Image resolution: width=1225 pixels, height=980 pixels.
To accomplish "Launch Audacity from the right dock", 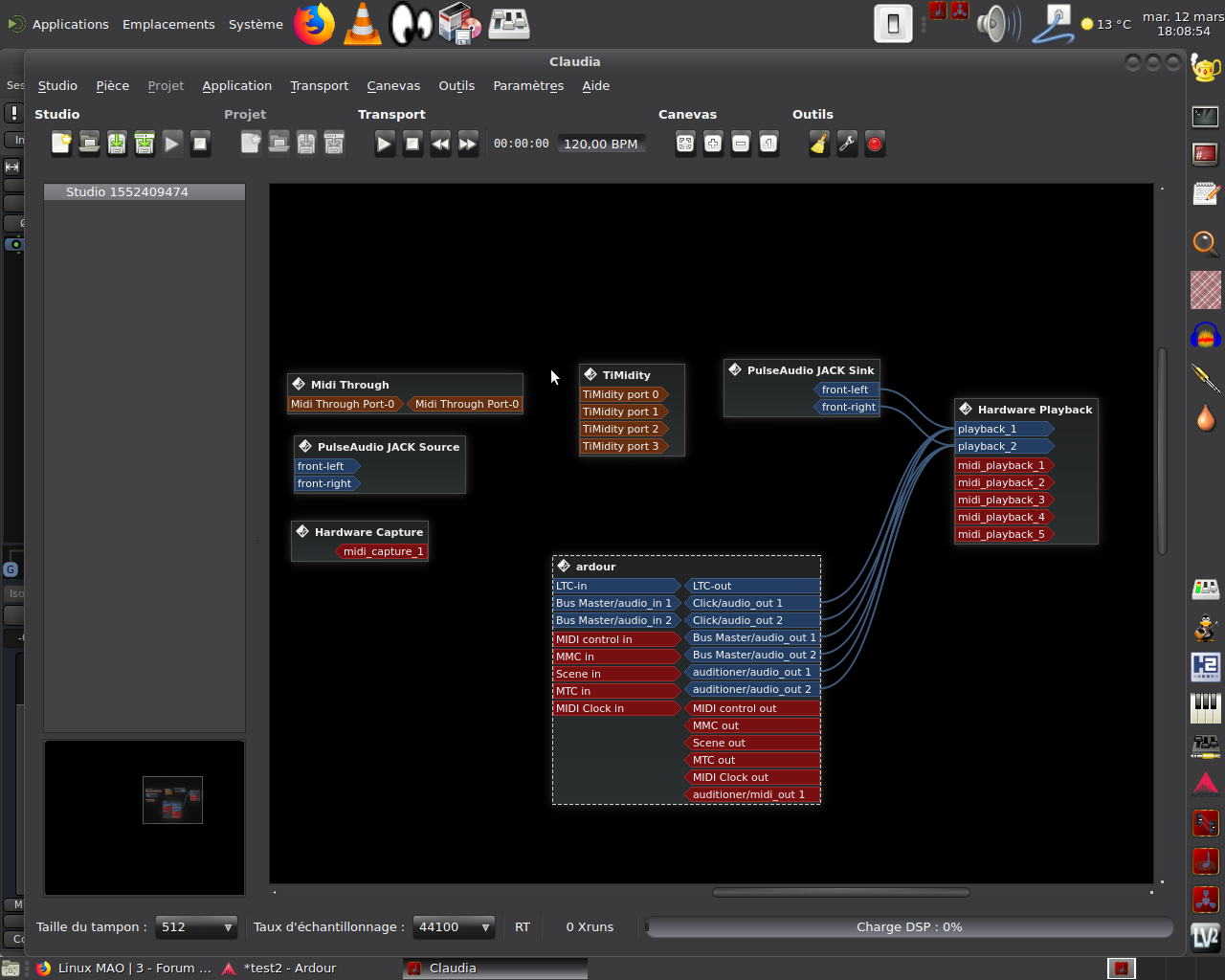I will 1206,336.
